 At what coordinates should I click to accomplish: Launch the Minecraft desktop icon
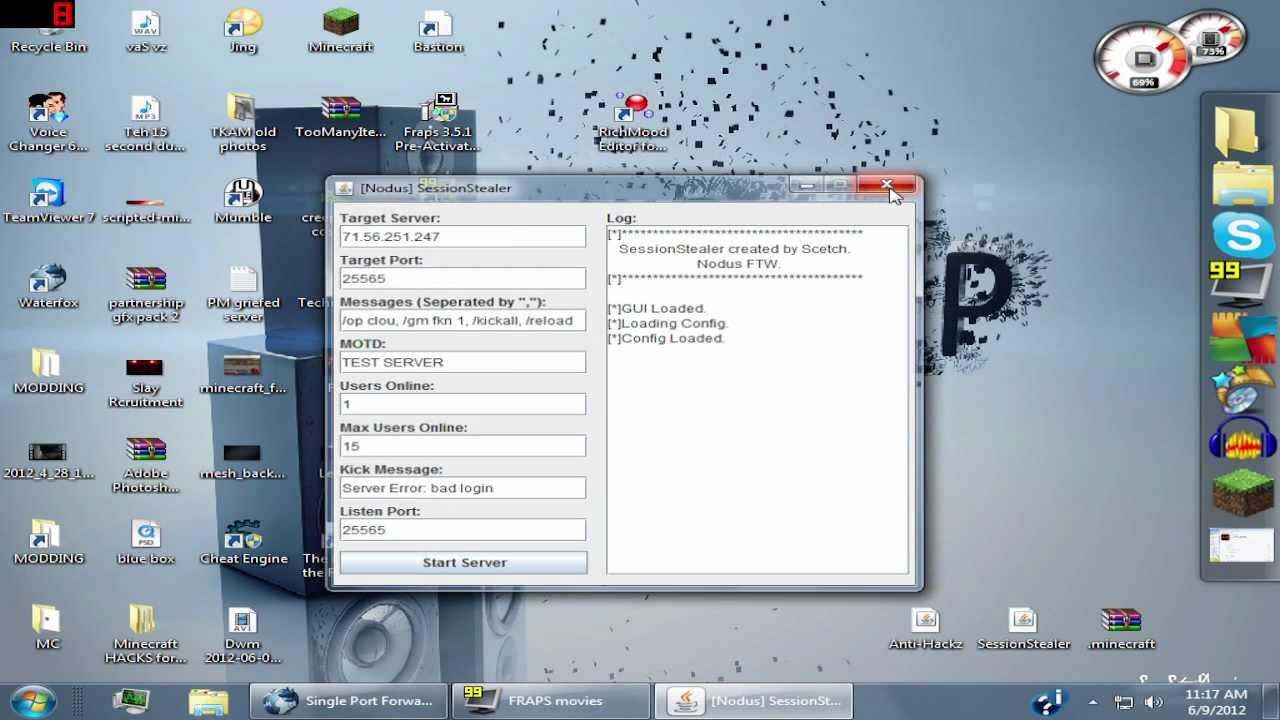point(341,30)
